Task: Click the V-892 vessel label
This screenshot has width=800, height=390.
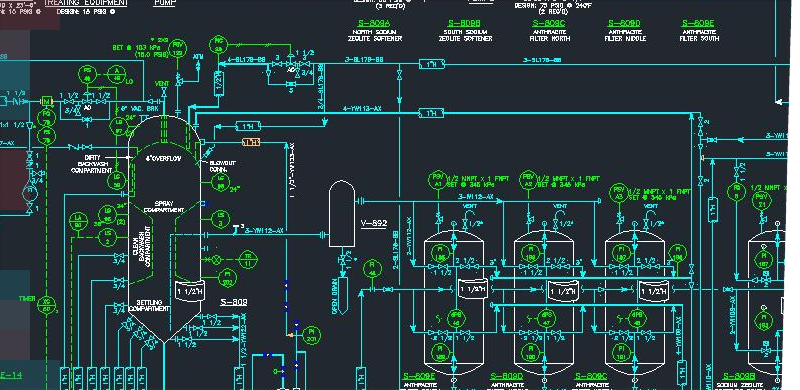Action: coord(373,224)
